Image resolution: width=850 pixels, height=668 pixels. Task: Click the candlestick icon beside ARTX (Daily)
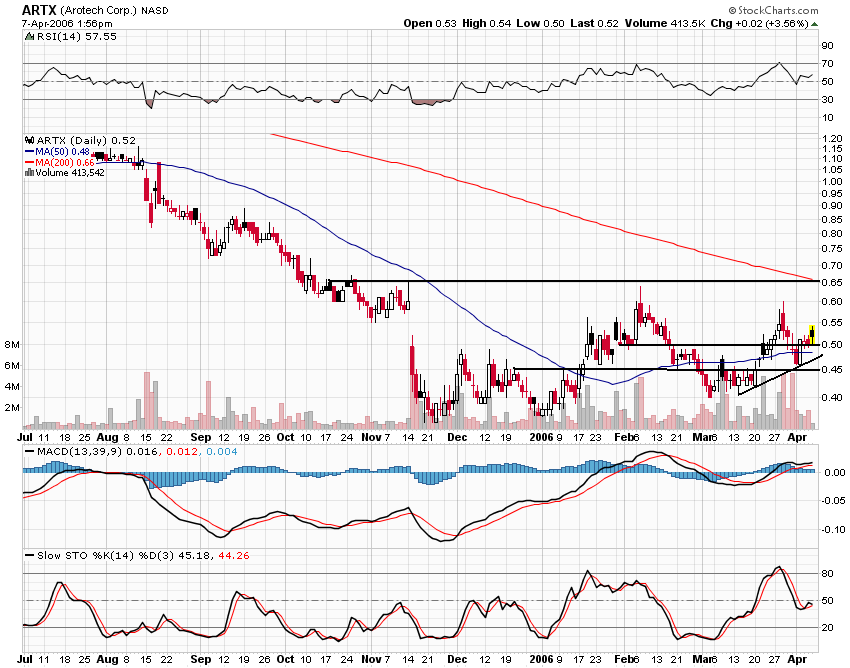(30, 140)
